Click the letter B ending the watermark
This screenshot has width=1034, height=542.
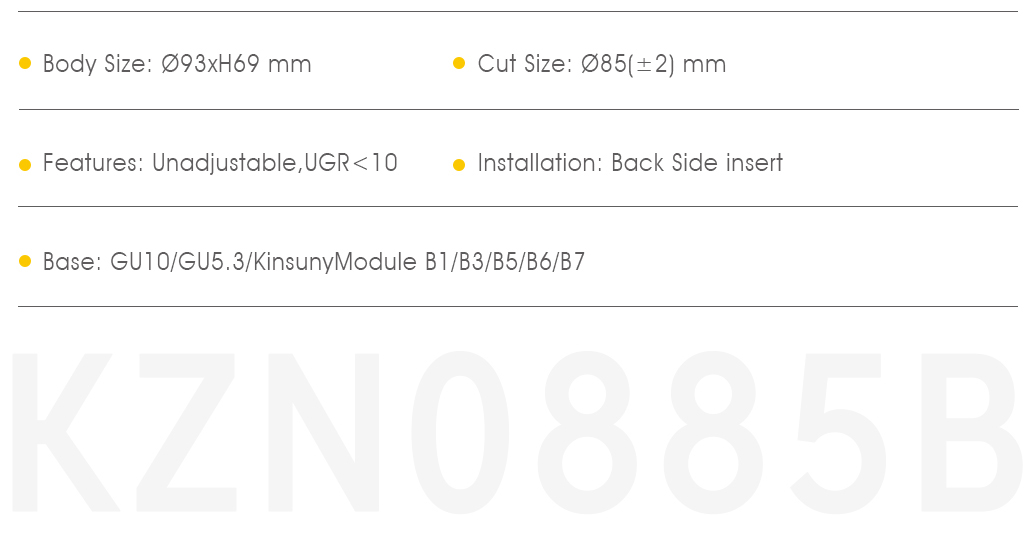(x=972, y=433)
